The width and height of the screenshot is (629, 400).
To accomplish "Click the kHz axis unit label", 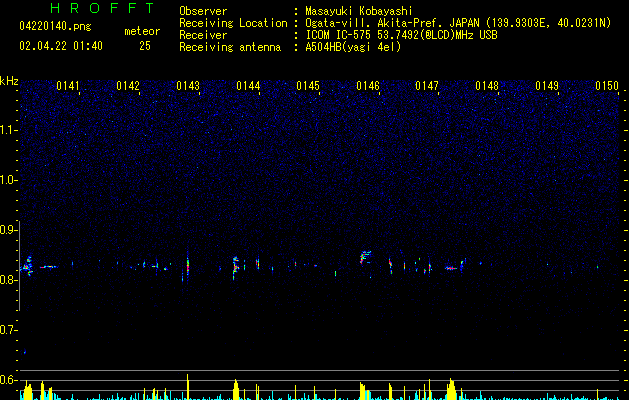I will pos(9,81).
